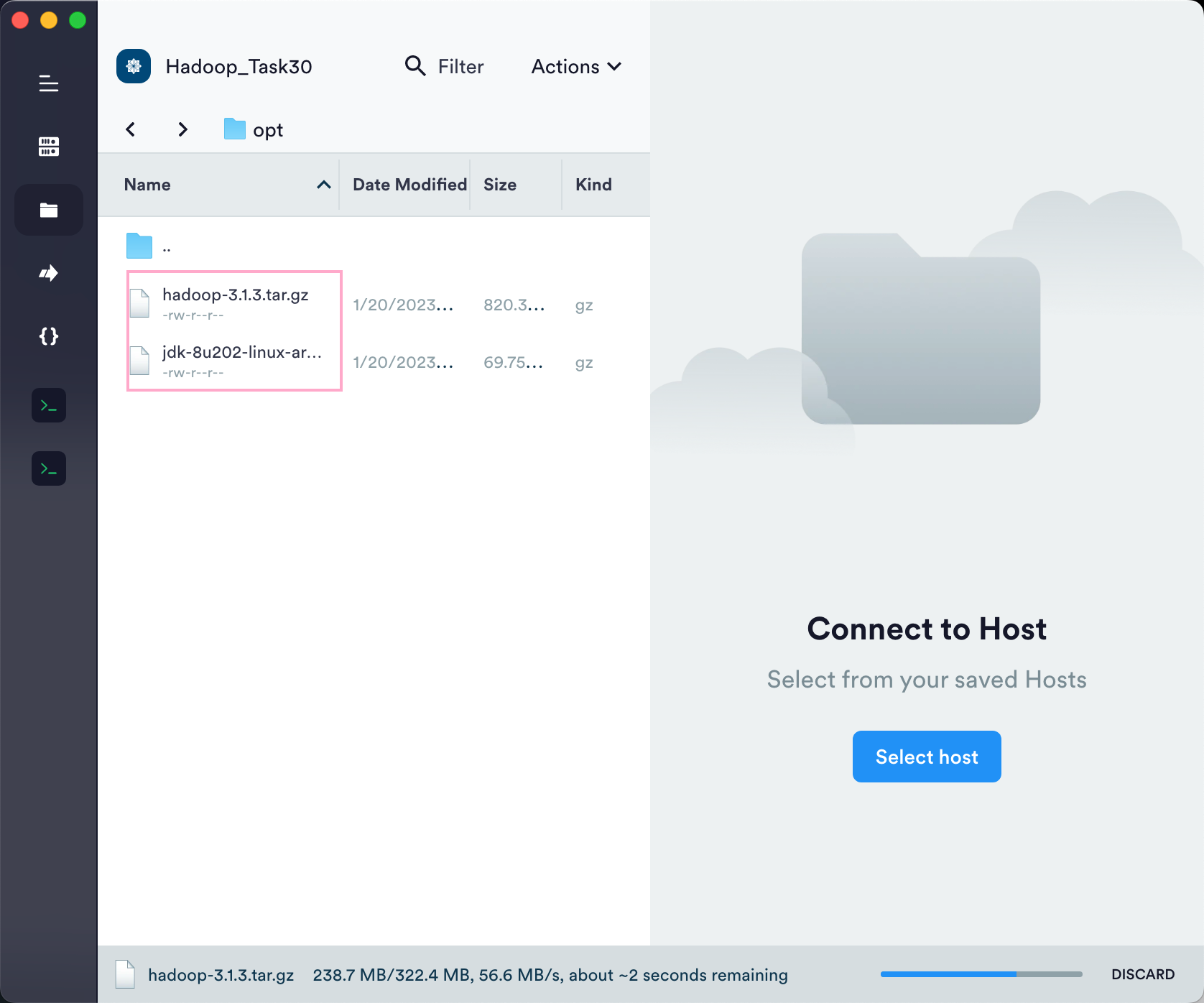This screenshot has width=1204, height=1003.
Task: Click the hadoop-3.1.3.tar.gz name in status bar
Action: pos(221,975)
